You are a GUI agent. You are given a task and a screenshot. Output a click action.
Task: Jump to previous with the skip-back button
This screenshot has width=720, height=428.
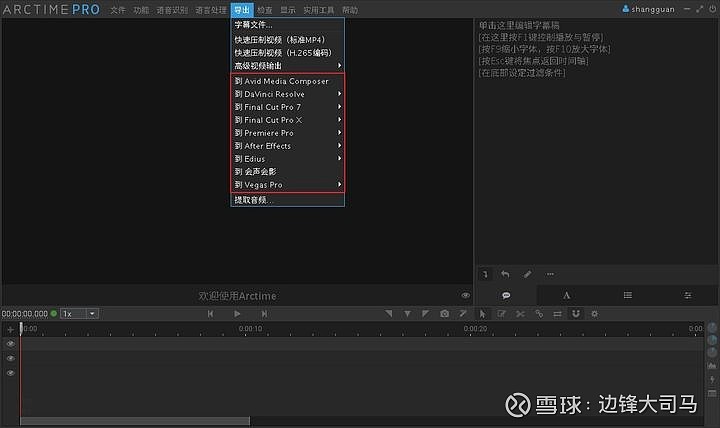(210, 314)
